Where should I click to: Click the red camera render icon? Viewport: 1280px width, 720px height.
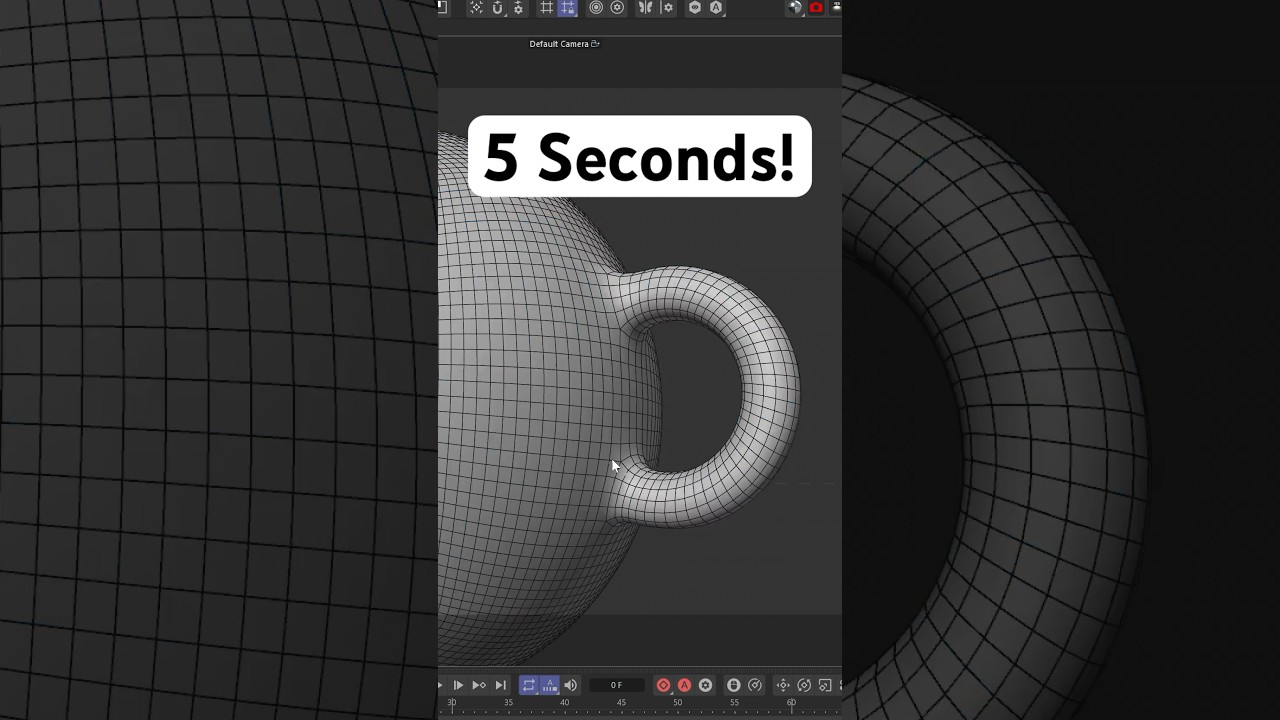click(816, 8)
